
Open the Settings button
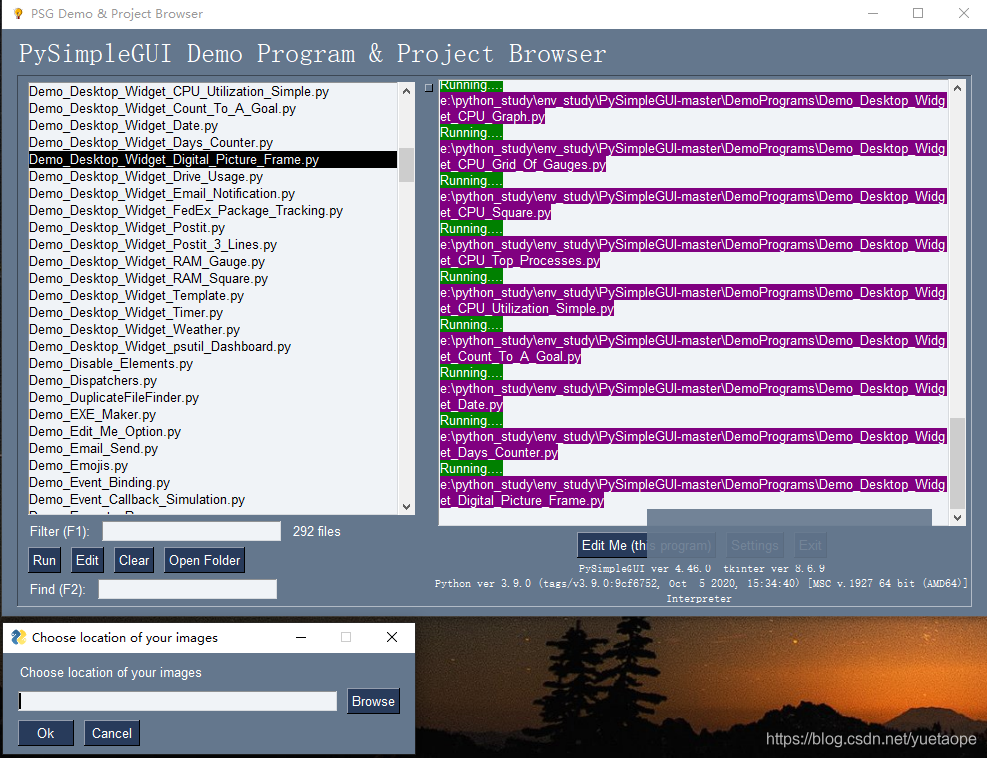[x=755, y=545]
